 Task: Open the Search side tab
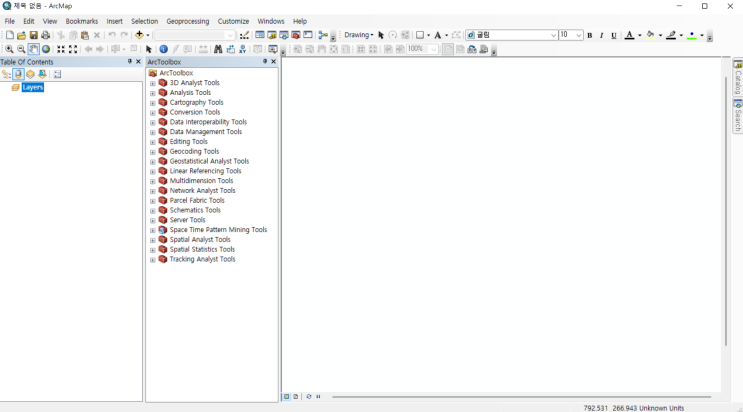(x=738, y=116)
